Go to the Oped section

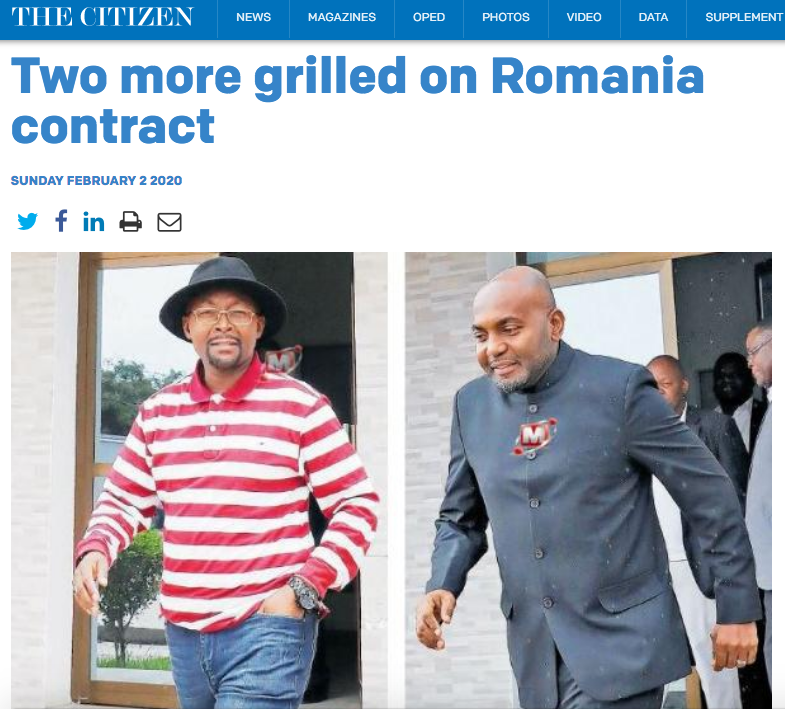pos(429,18)
